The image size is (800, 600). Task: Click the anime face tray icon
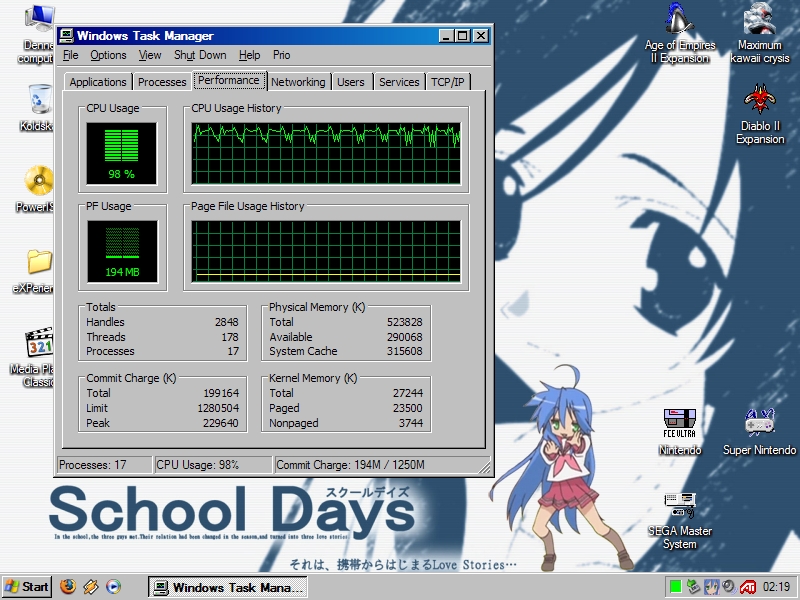711,587
